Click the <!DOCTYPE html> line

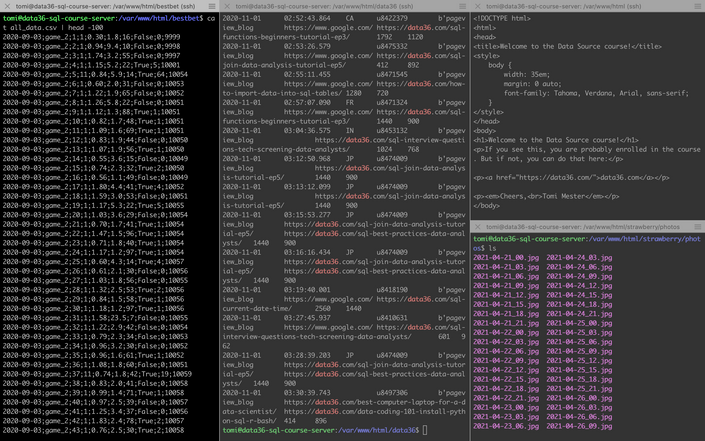click(502, 18)
